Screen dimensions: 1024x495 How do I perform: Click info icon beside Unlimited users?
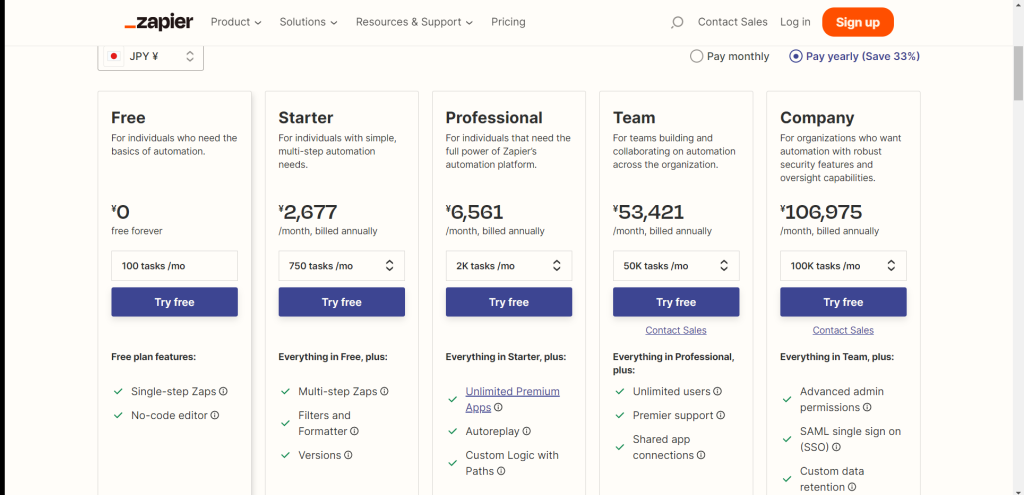click(x=717, y=392)
